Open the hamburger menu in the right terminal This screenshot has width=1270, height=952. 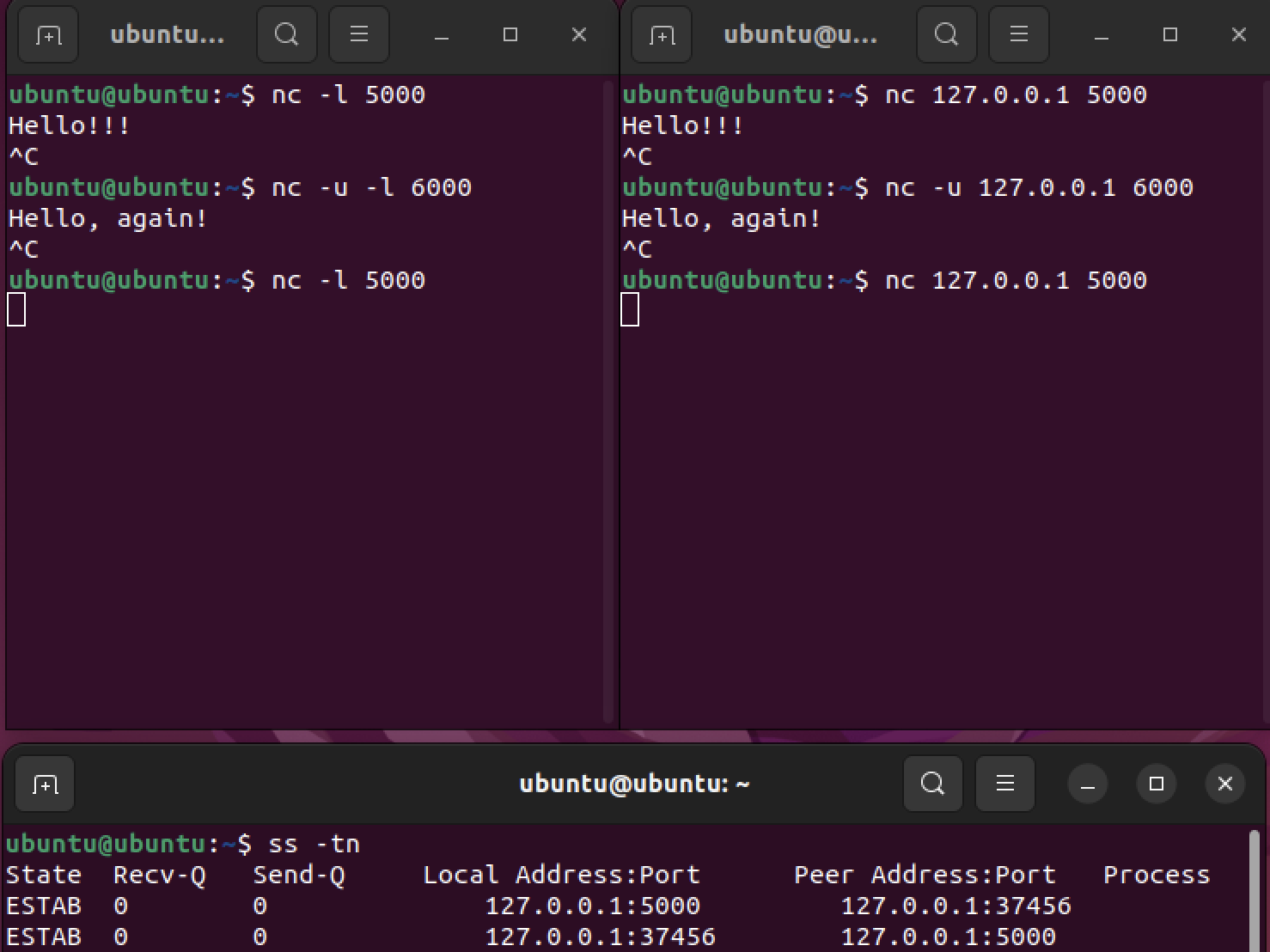coord(1019,35)
